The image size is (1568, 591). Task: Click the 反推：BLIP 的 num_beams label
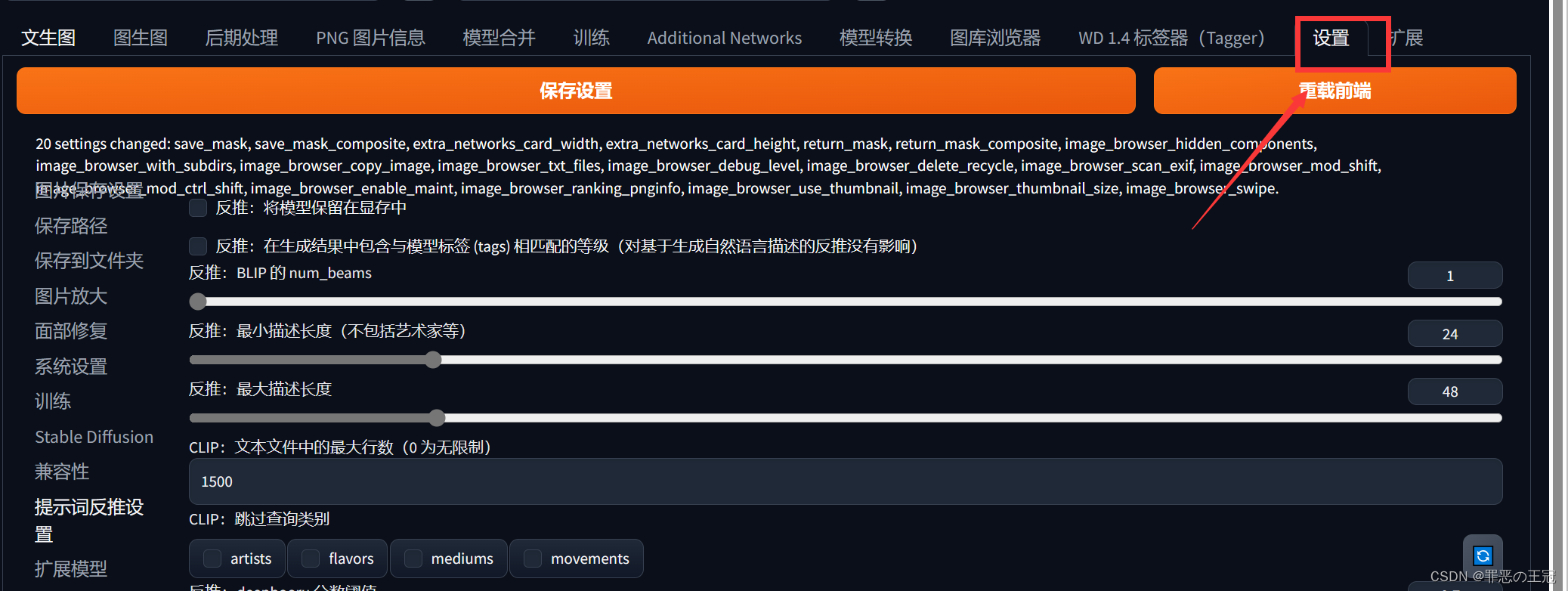click(280, 273)
